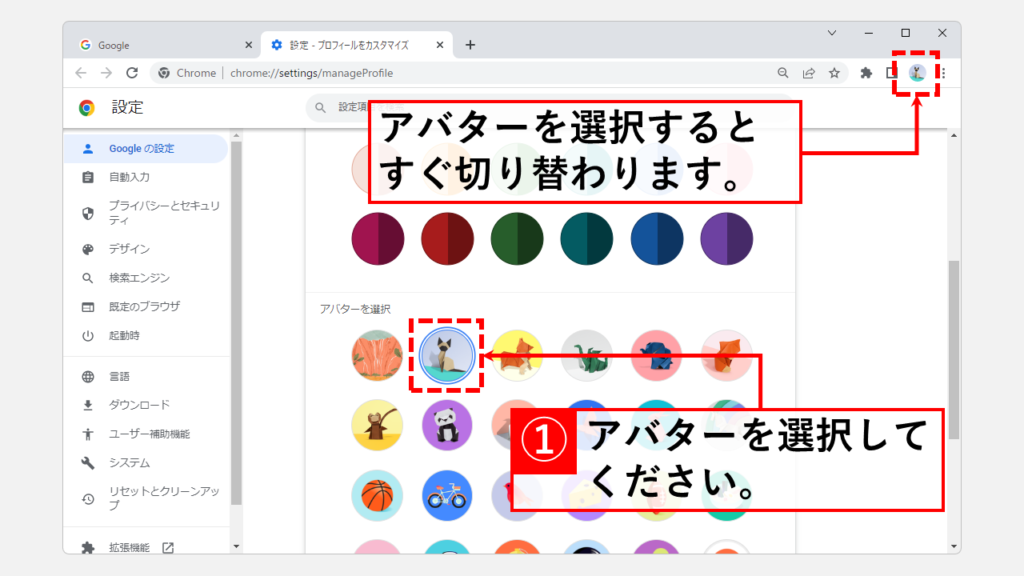The image size is (1024, 576).
Task: Open the tab search chevron in title bar
Action: click(832, 33)
